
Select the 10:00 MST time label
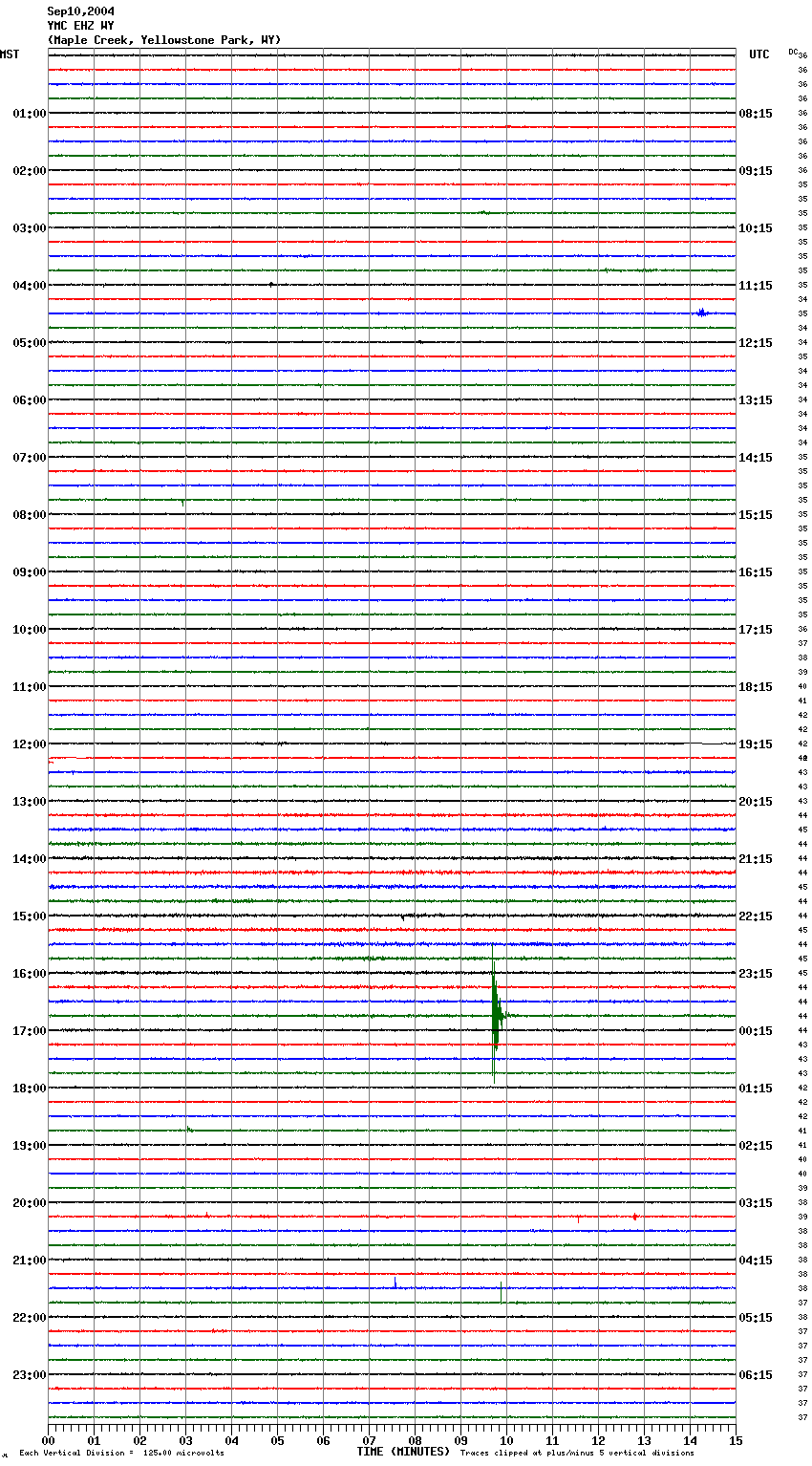click(x=30, y=630)
